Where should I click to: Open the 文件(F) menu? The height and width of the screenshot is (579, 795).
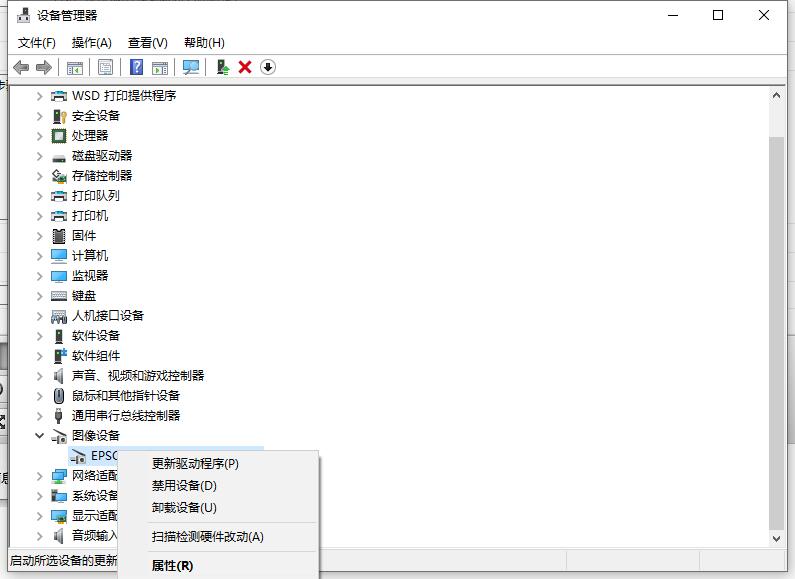point(37,43)
